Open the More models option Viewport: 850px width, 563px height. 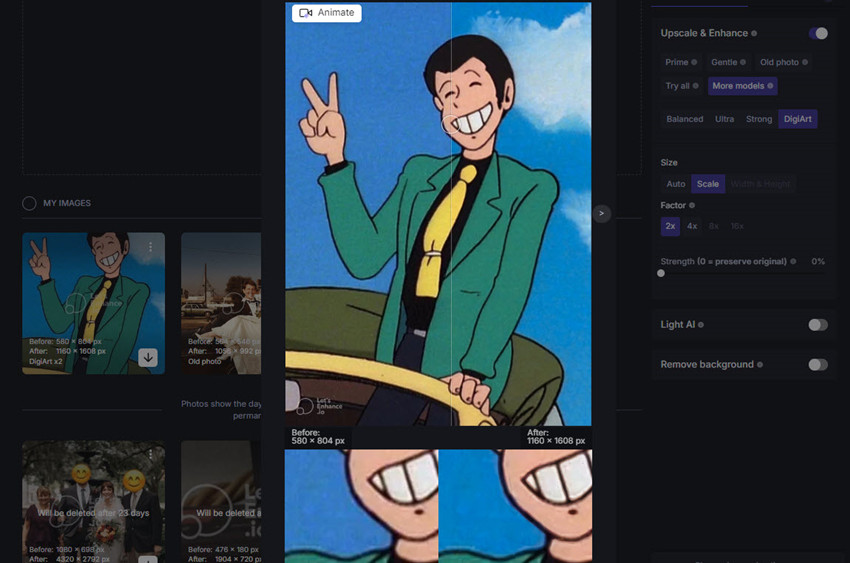[743, 86]
